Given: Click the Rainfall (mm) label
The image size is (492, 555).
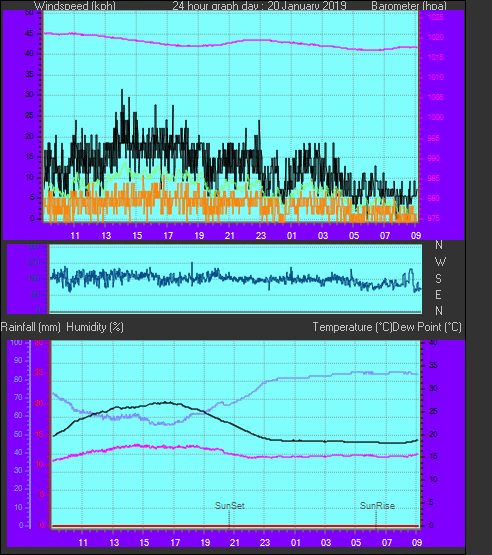Looking at the screenshot, I should (30, 327).
